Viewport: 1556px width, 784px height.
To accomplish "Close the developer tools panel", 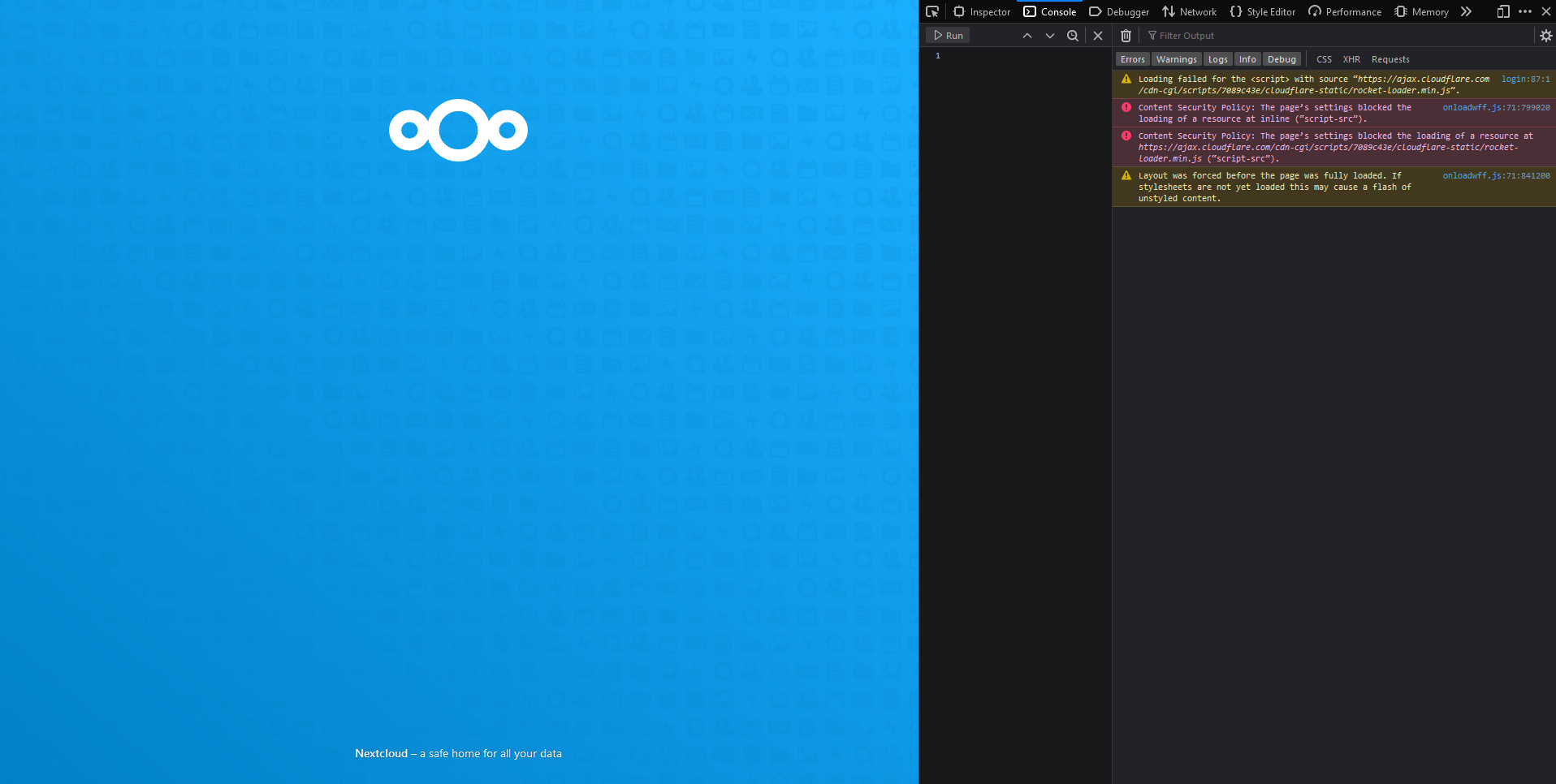I will [x=1546, y=11].
